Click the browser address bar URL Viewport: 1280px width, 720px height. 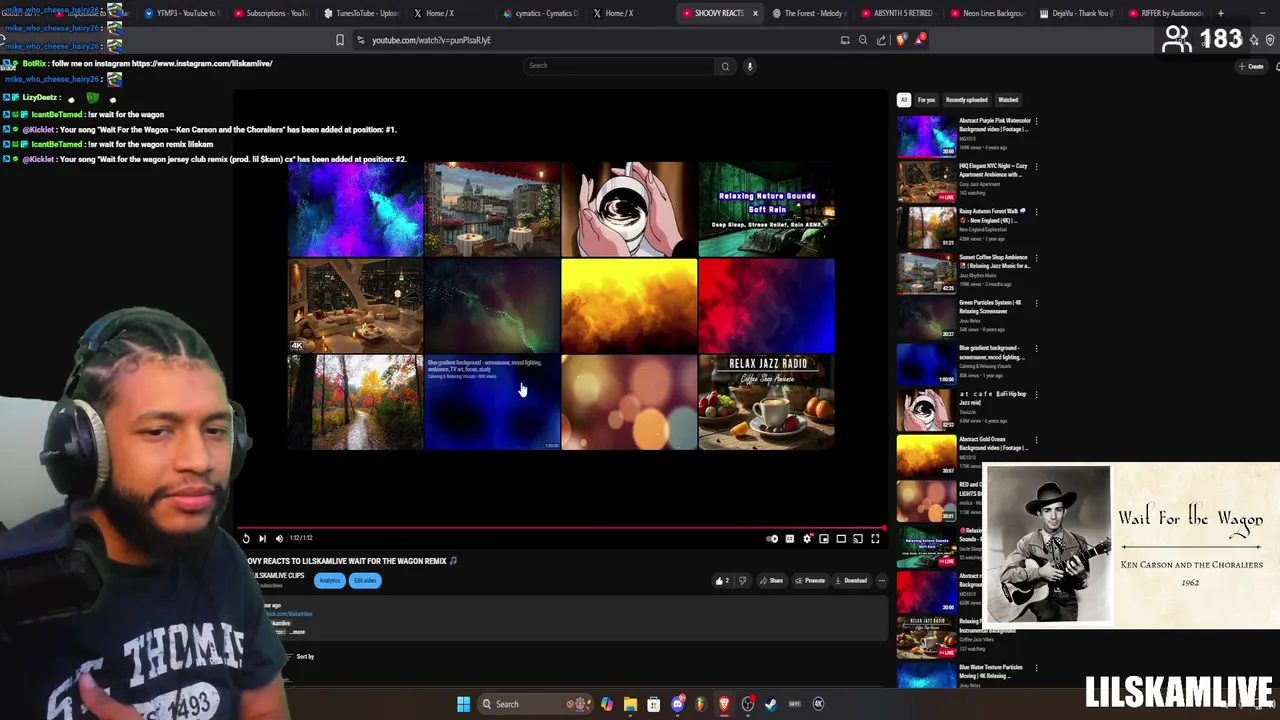click(432, 40)
